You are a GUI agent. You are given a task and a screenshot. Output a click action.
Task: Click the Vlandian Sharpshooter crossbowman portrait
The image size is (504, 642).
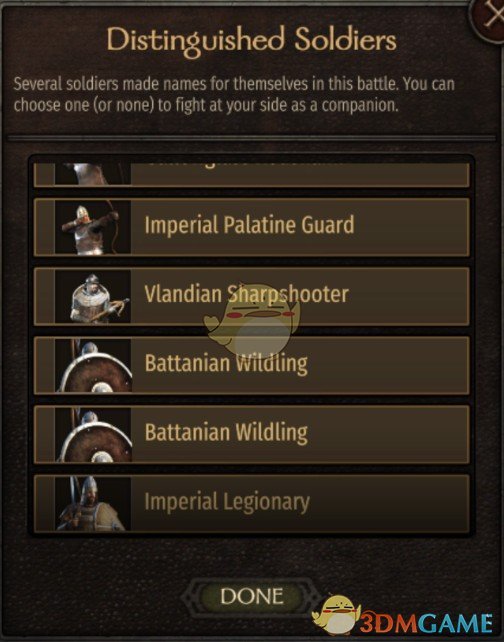pyautogui.click(x=93, y=296)
